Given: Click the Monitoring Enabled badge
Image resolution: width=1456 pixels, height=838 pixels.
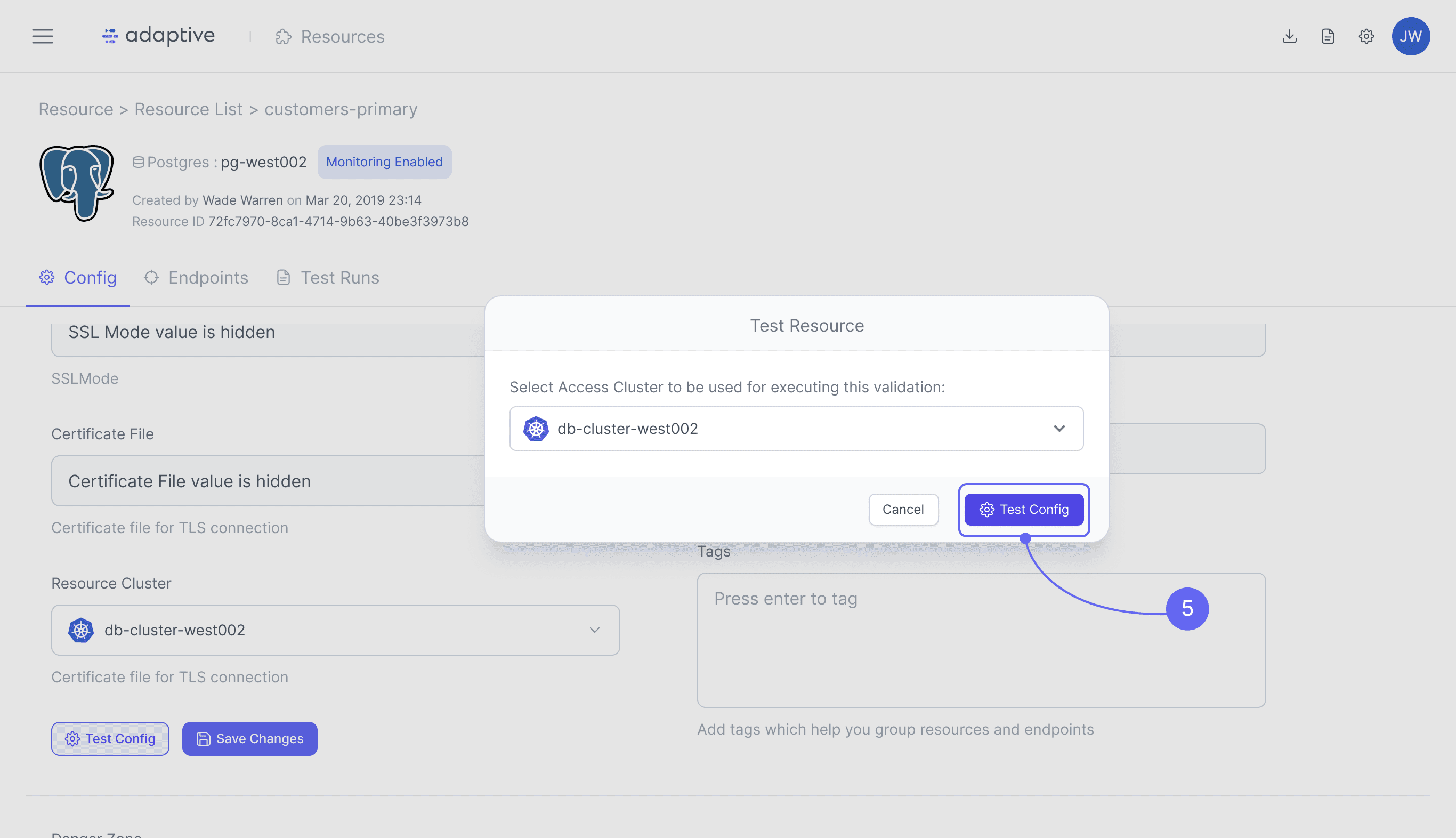Looking at the screenshot, I should tap(384, 162).
